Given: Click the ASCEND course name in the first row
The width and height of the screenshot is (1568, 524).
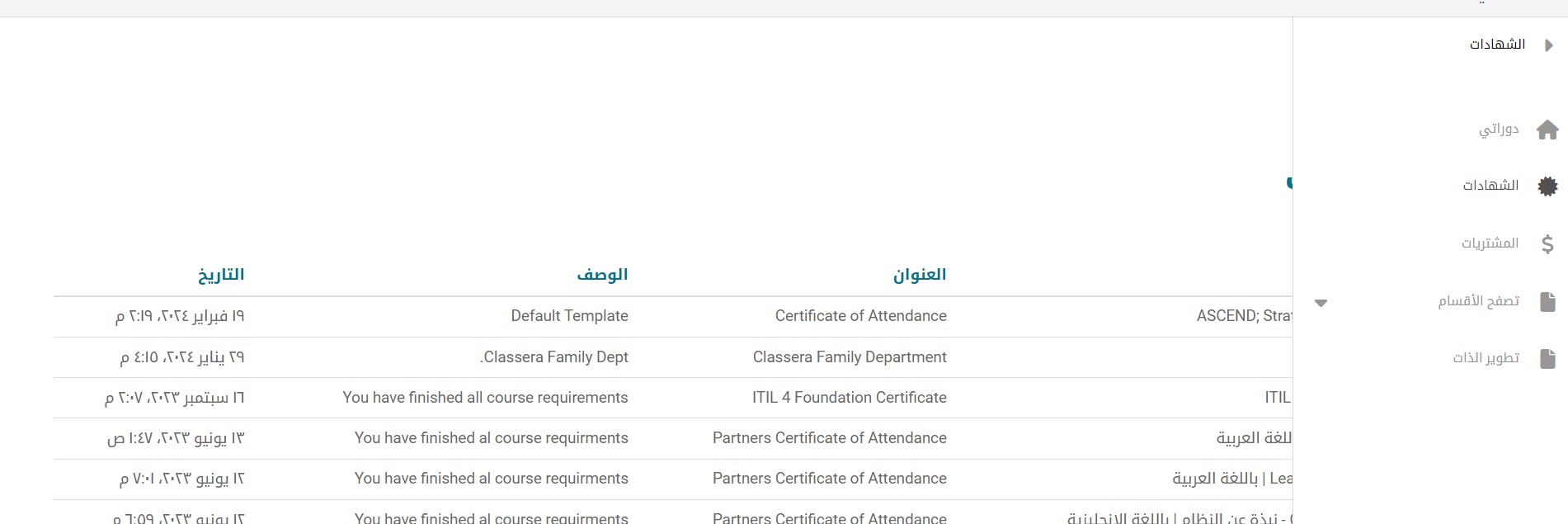Looking at the screenshot, I should (1244, 316).
